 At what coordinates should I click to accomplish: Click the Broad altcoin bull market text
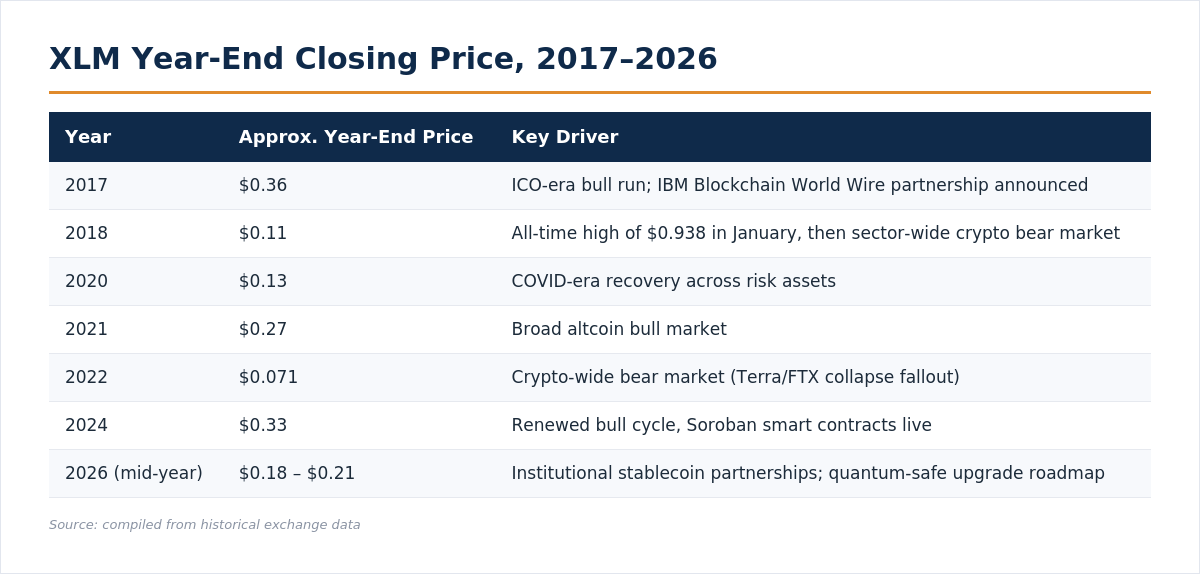[x=619, y=329]
